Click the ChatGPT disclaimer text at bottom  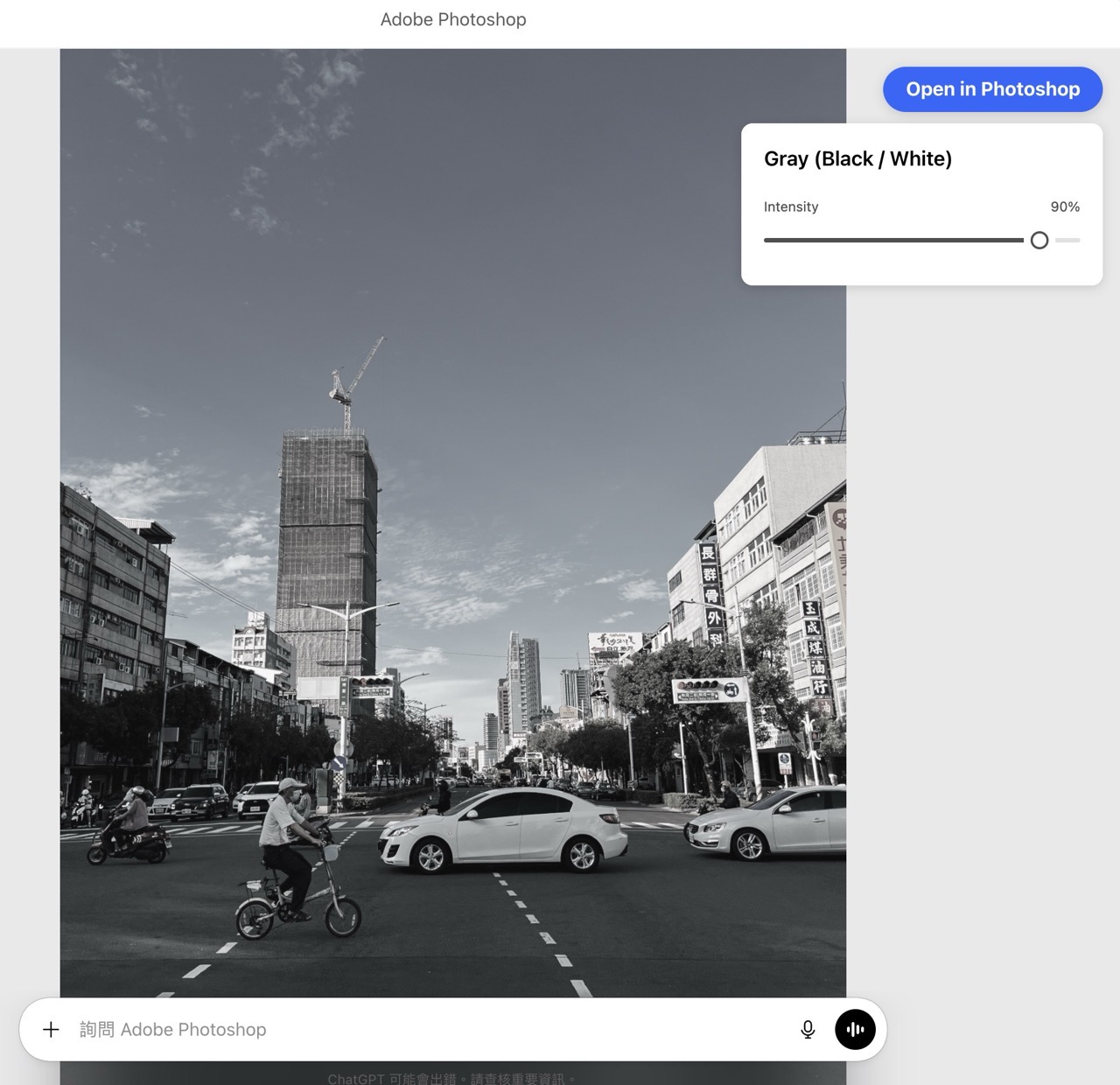[451, 1080]
